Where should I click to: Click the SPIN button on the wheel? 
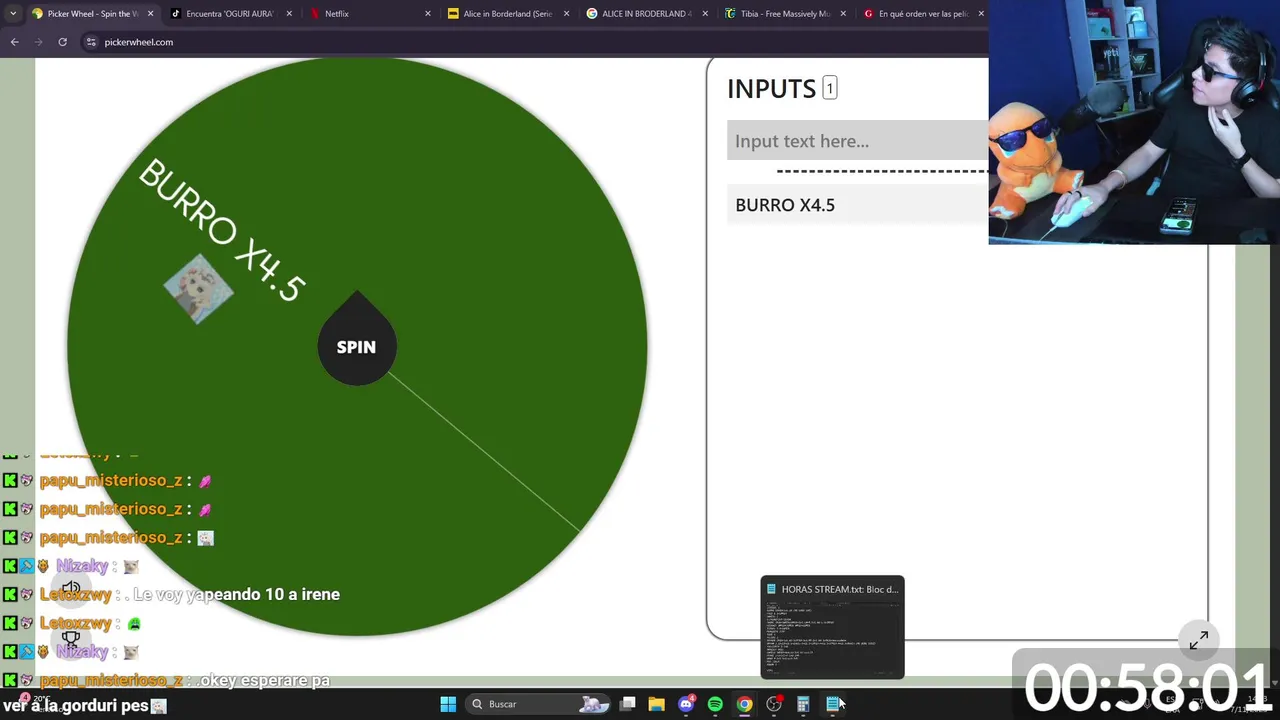tap(357, 347)
